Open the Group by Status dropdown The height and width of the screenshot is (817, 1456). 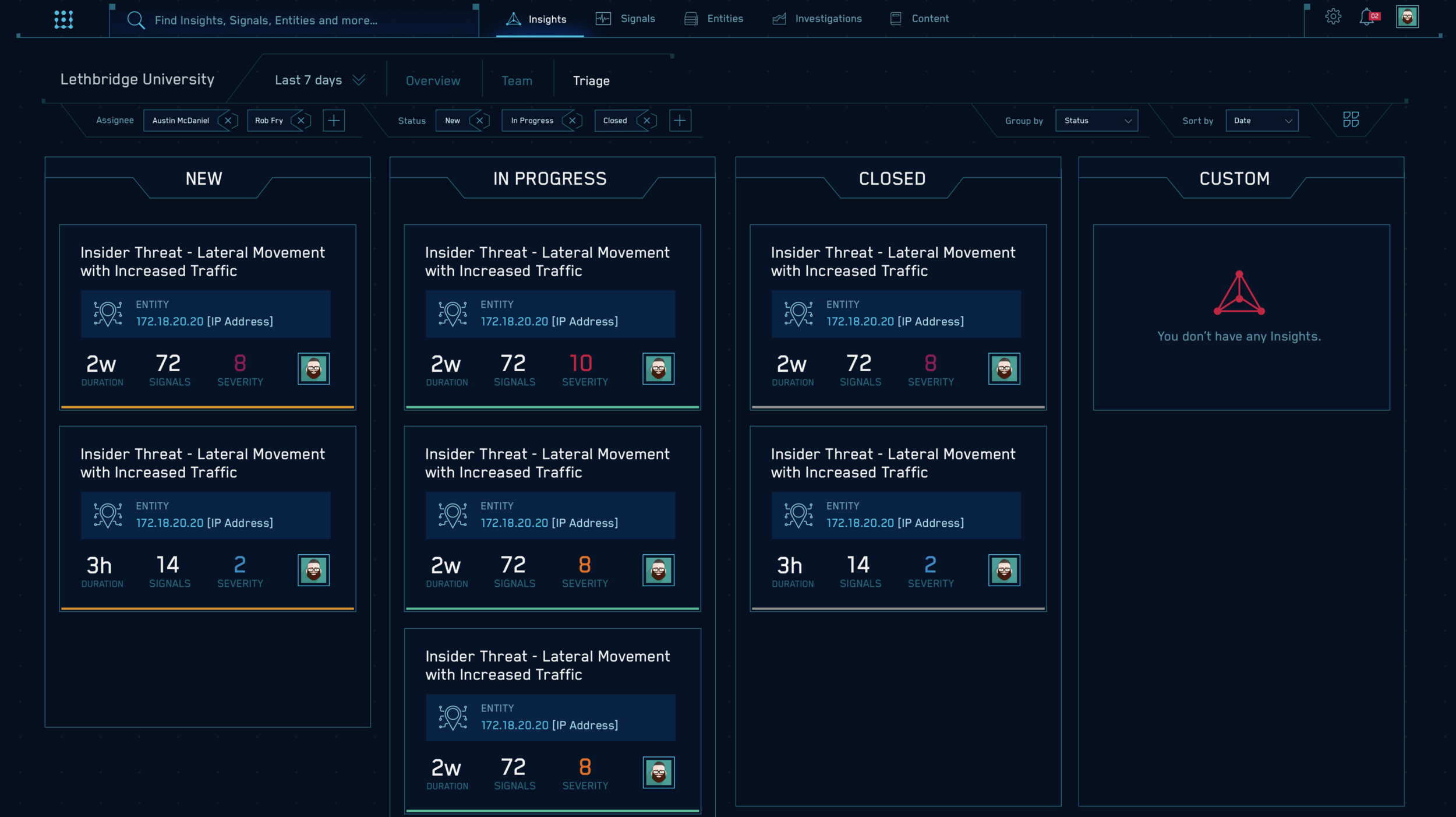[1096, 121]
